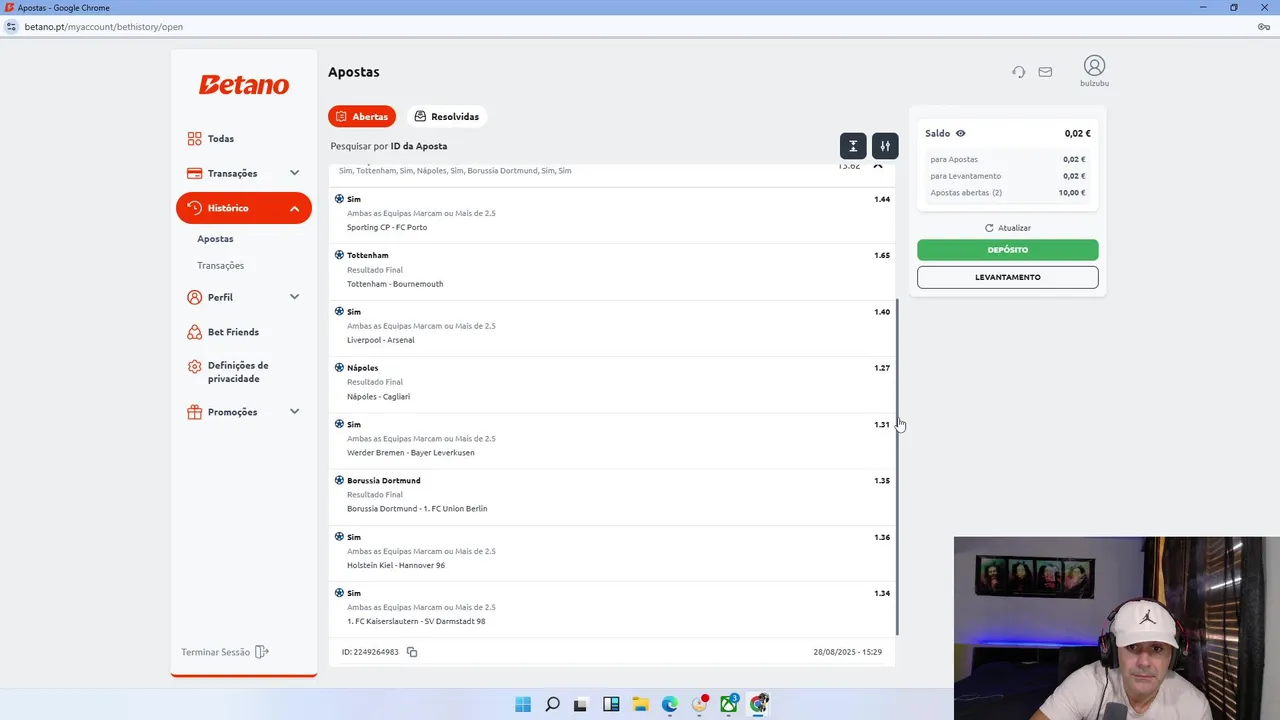1280x720 pixels.
Task: Click 1. FC Kaiserslautern - SV Darmstadt 98
Action: [x=416, y=622]
